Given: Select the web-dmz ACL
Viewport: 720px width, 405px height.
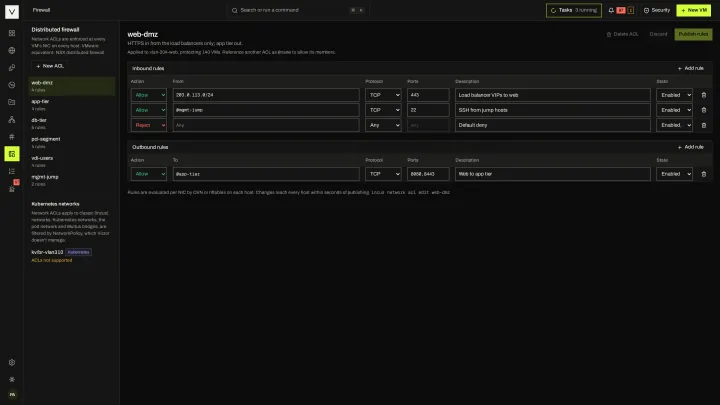Looking at the screenshot, I should [72, 86].
